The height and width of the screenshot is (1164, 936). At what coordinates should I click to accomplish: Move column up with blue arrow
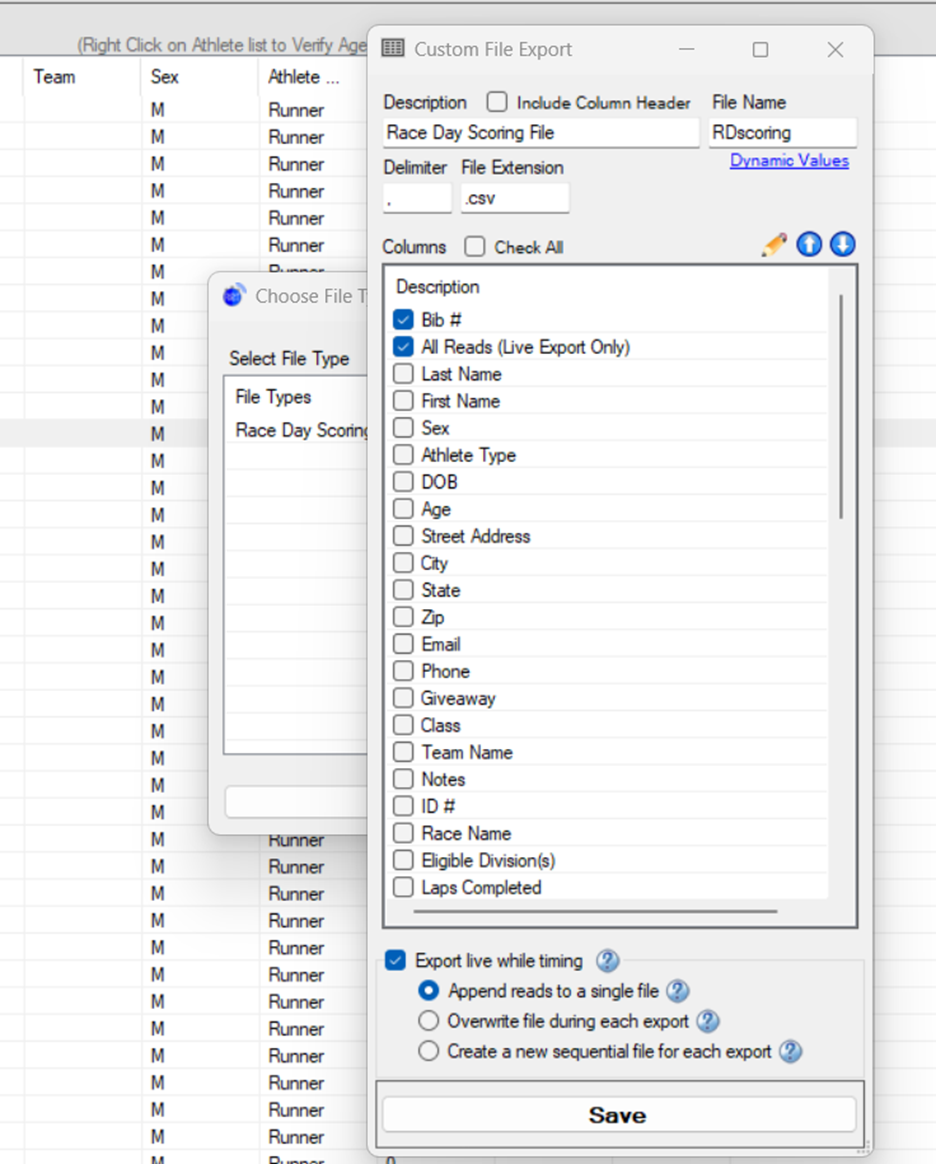click(809, 244)
